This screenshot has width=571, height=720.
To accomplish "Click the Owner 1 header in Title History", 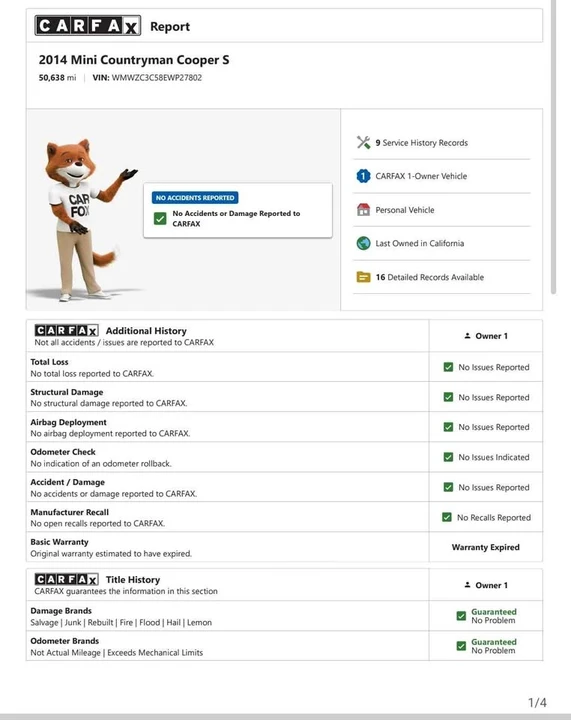I will coord(486,585).
